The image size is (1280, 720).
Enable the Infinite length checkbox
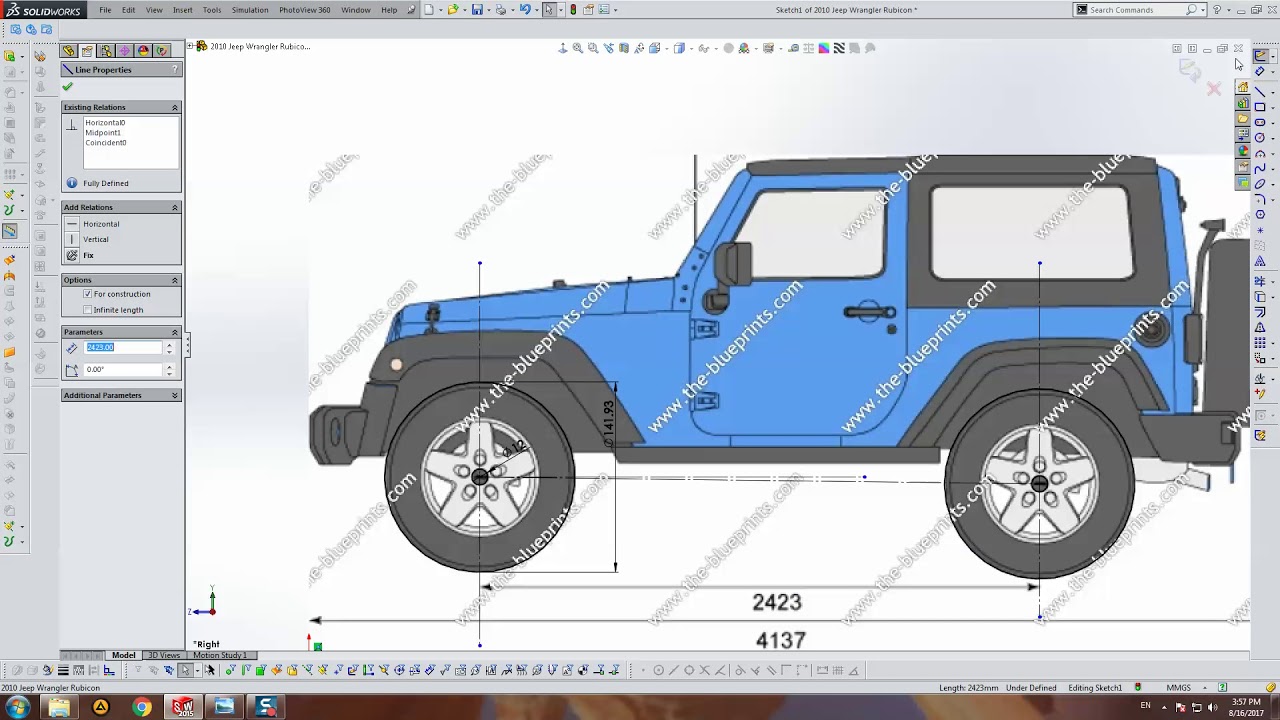(x=88, y=310)
